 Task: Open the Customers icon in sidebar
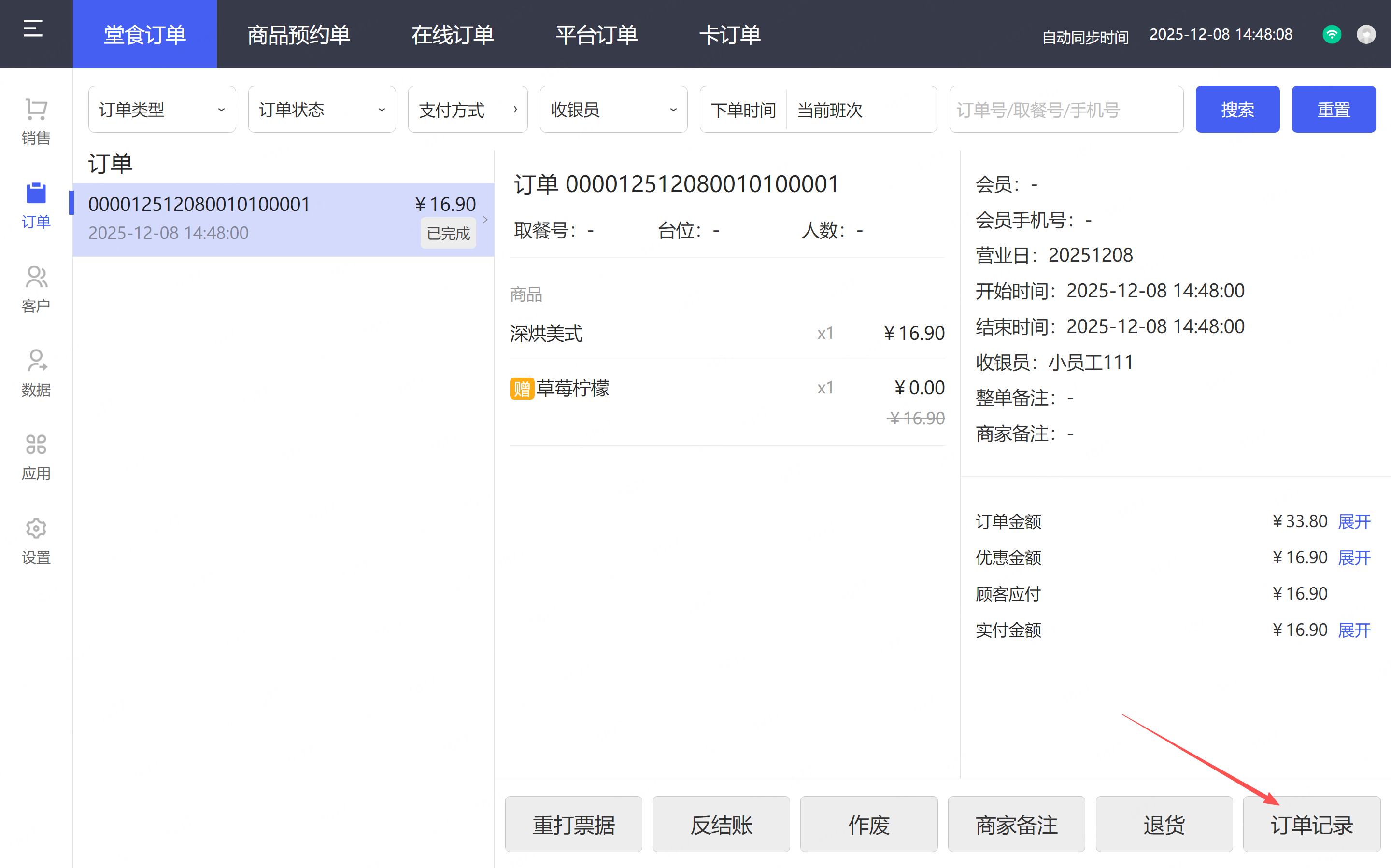(x=36, y=277)
